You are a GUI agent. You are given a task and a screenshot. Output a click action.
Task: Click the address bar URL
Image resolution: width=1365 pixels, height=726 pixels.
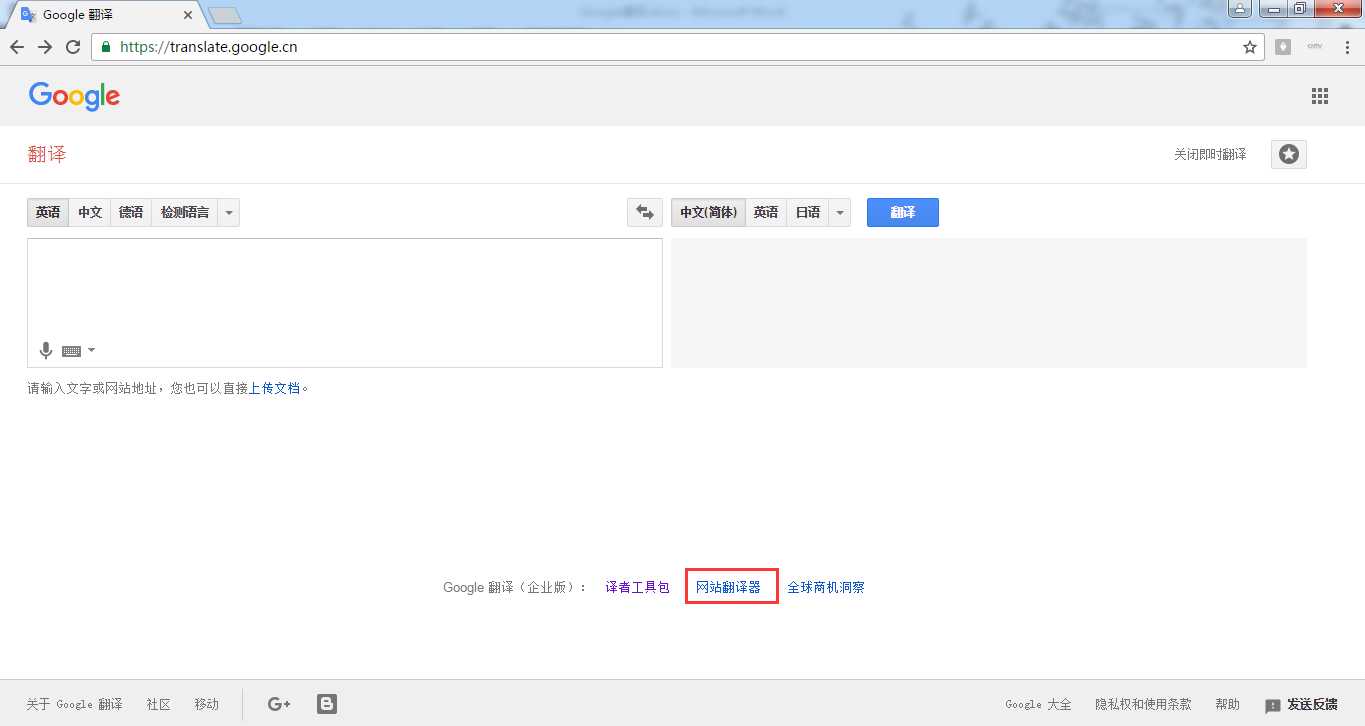(208, 47)
